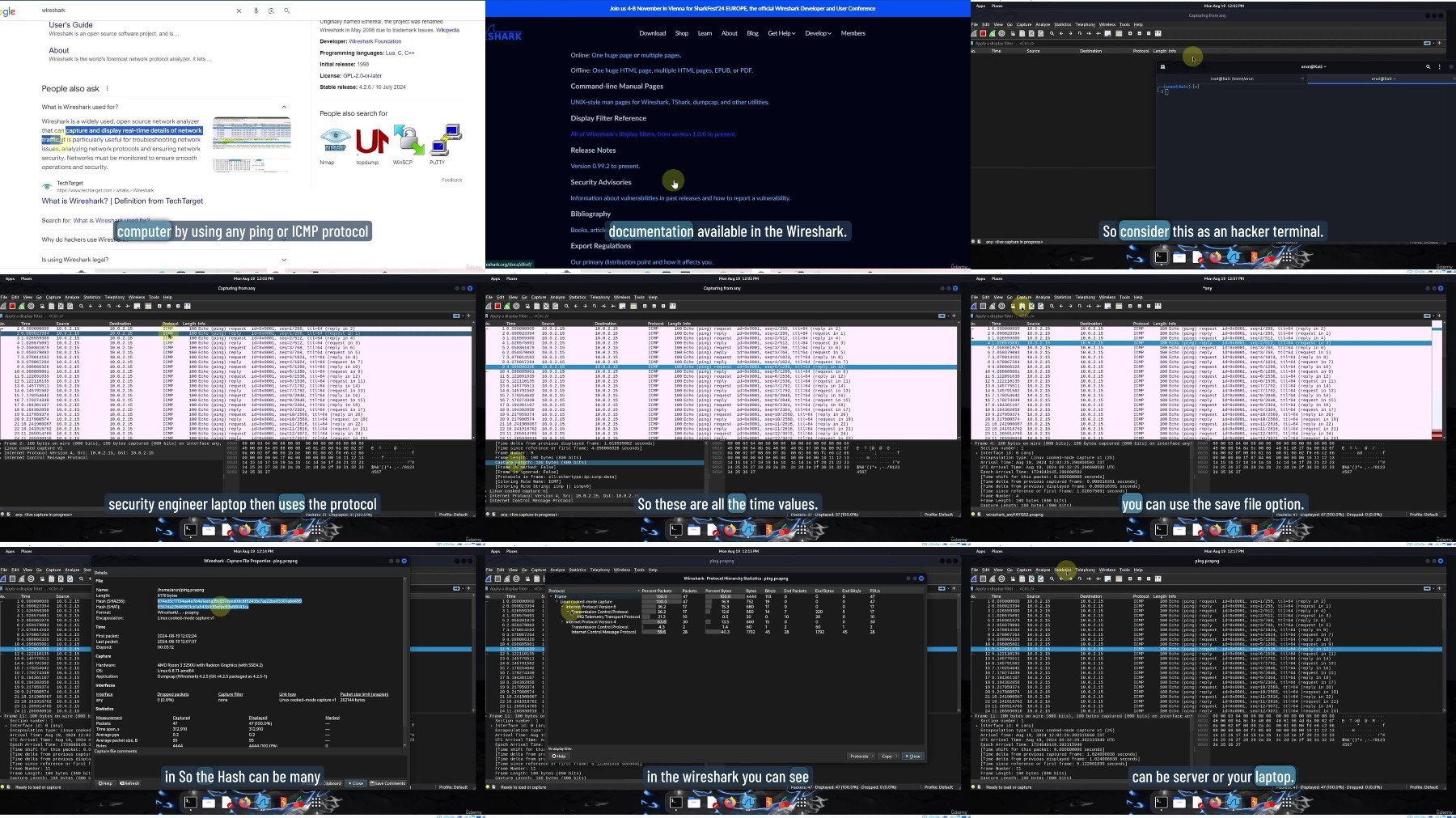Open Wireshark dock icon in hacker terminal frame
This screenshot has width=1456, height=818.
click(x=1233, y=257)
